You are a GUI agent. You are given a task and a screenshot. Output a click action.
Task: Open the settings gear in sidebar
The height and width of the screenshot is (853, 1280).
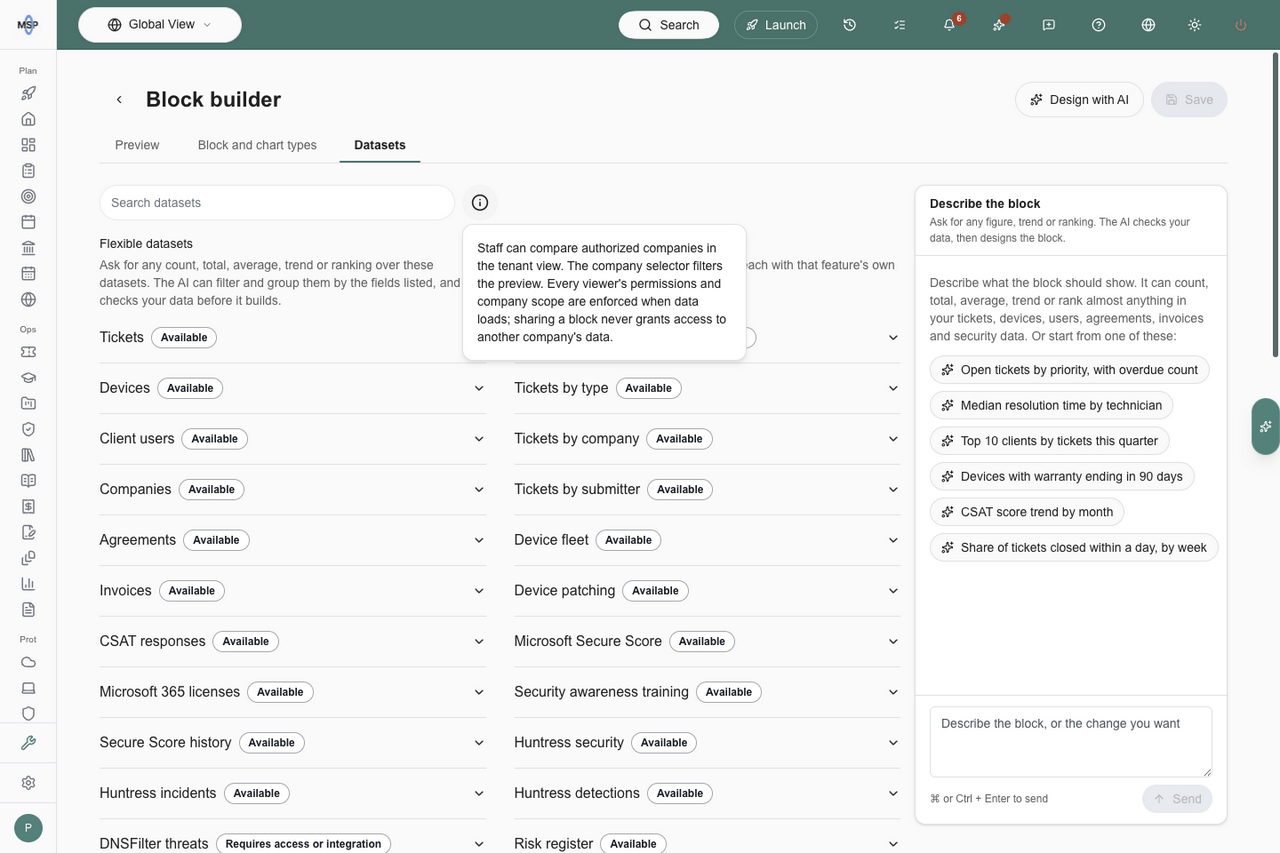tap(28, 783)
